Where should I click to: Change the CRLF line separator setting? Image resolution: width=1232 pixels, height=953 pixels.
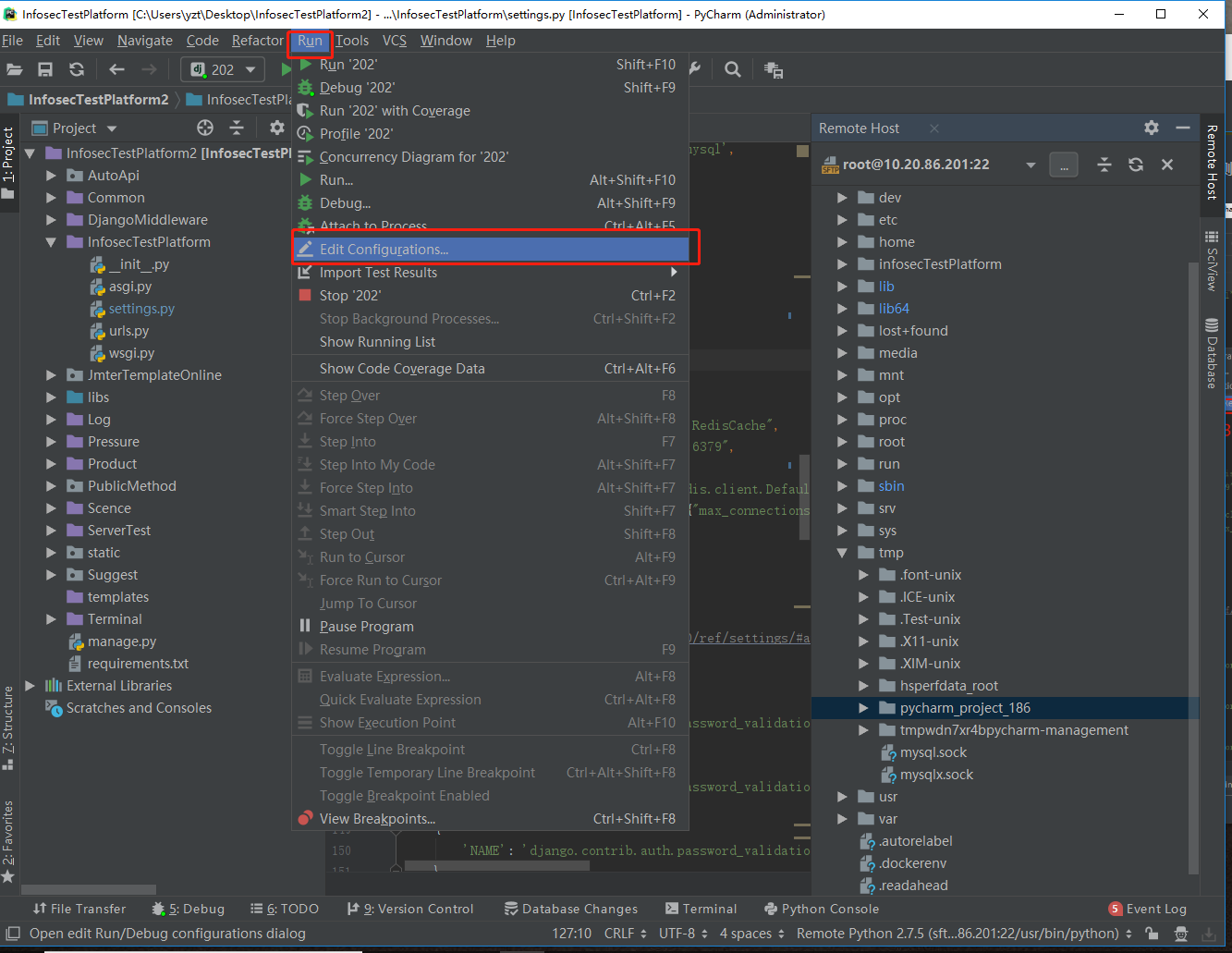[x=624, y=934]
